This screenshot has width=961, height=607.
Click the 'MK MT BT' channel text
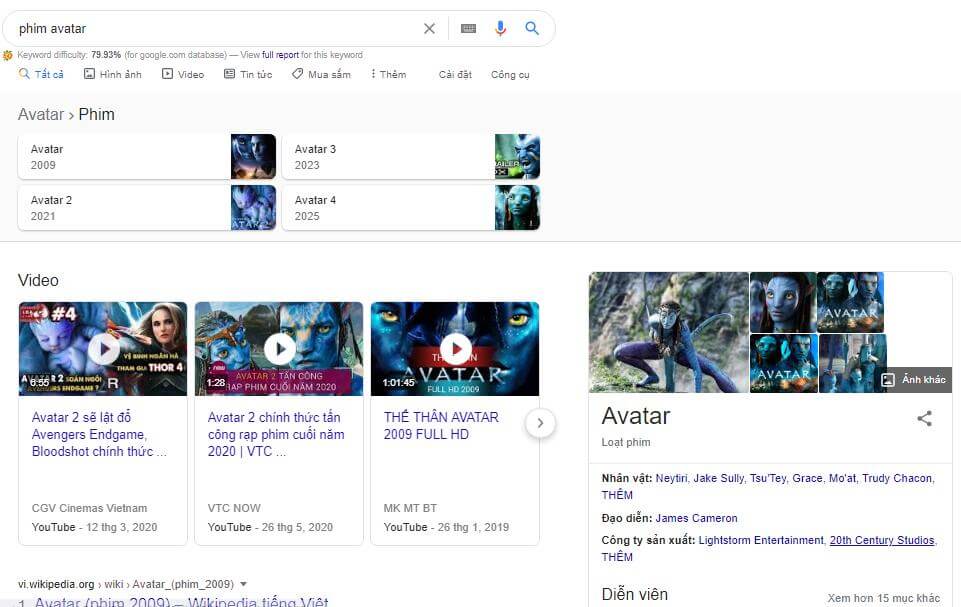coord(410,508)
